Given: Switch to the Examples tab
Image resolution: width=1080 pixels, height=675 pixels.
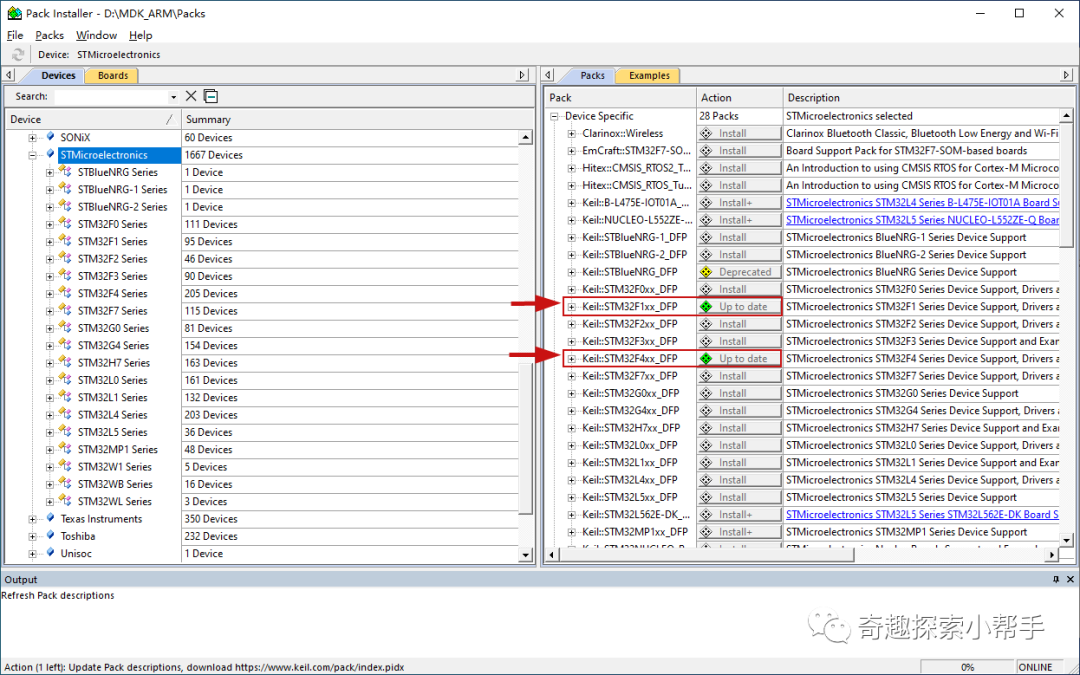Looking at the screenshot, I should click(649, 76).
